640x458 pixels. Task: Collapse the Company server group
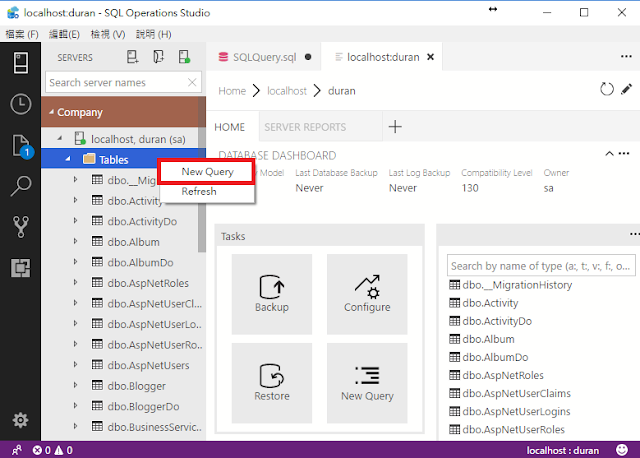51,112
